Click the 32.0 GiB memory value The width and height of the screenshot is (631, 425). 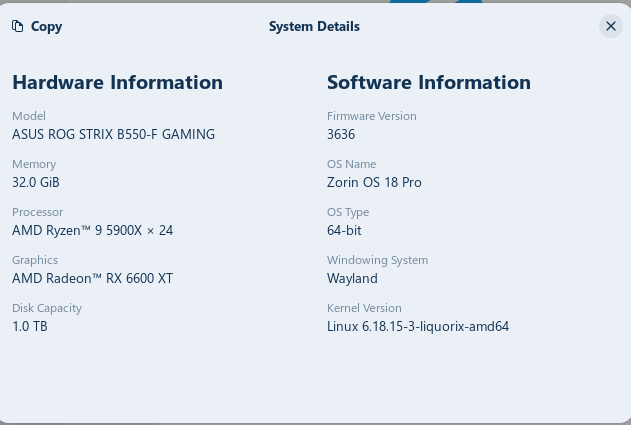(x=37, y=182)
